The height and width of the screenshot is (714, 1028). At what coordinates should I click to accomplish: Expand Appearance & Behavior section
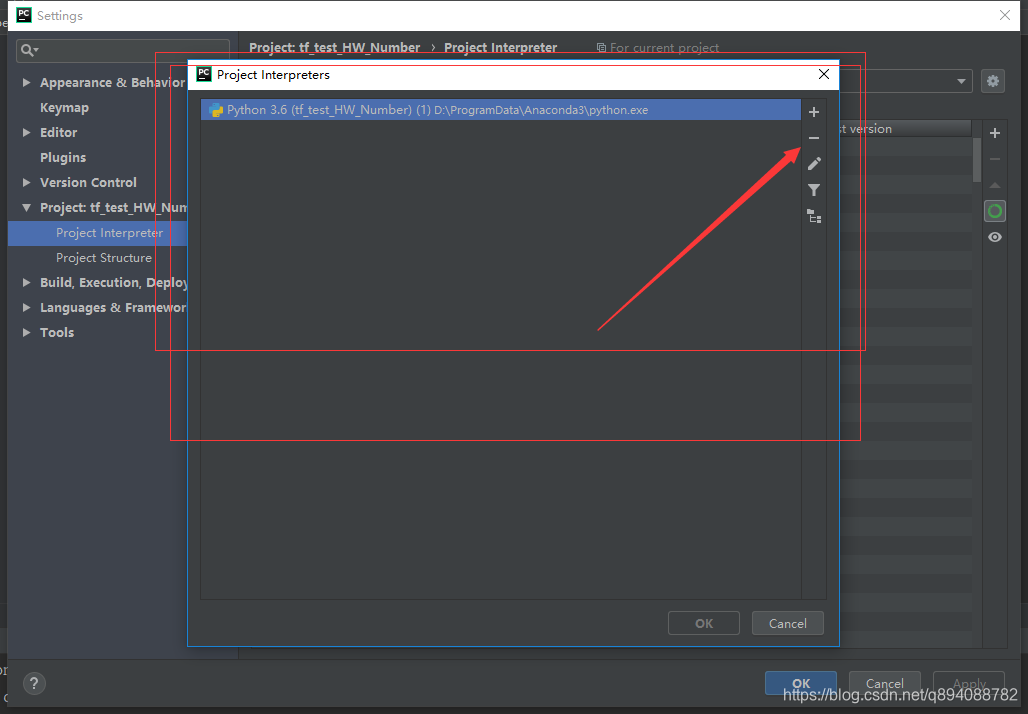tap(26, 83)
